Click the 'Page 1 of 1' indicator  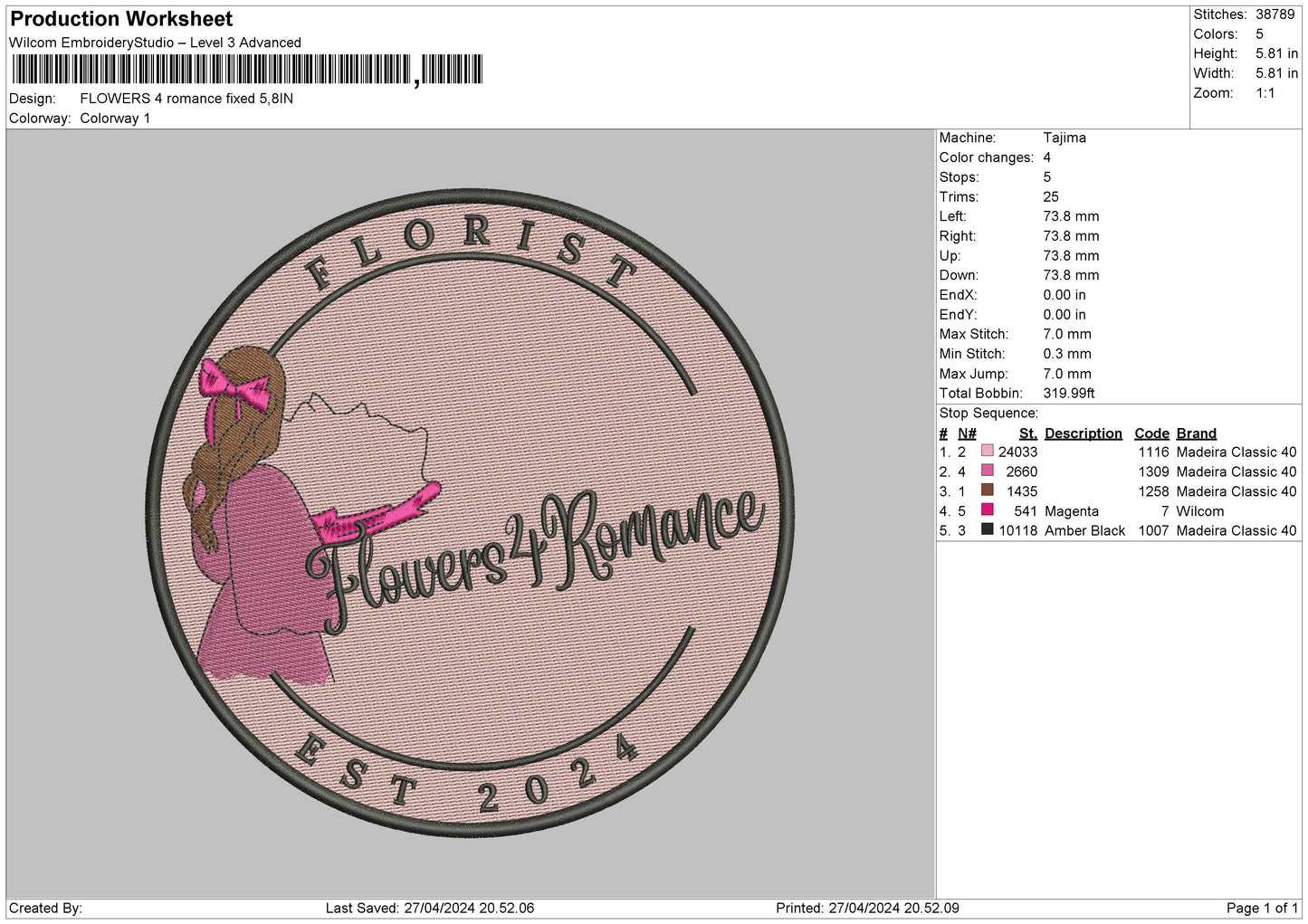click(1262, 908)
